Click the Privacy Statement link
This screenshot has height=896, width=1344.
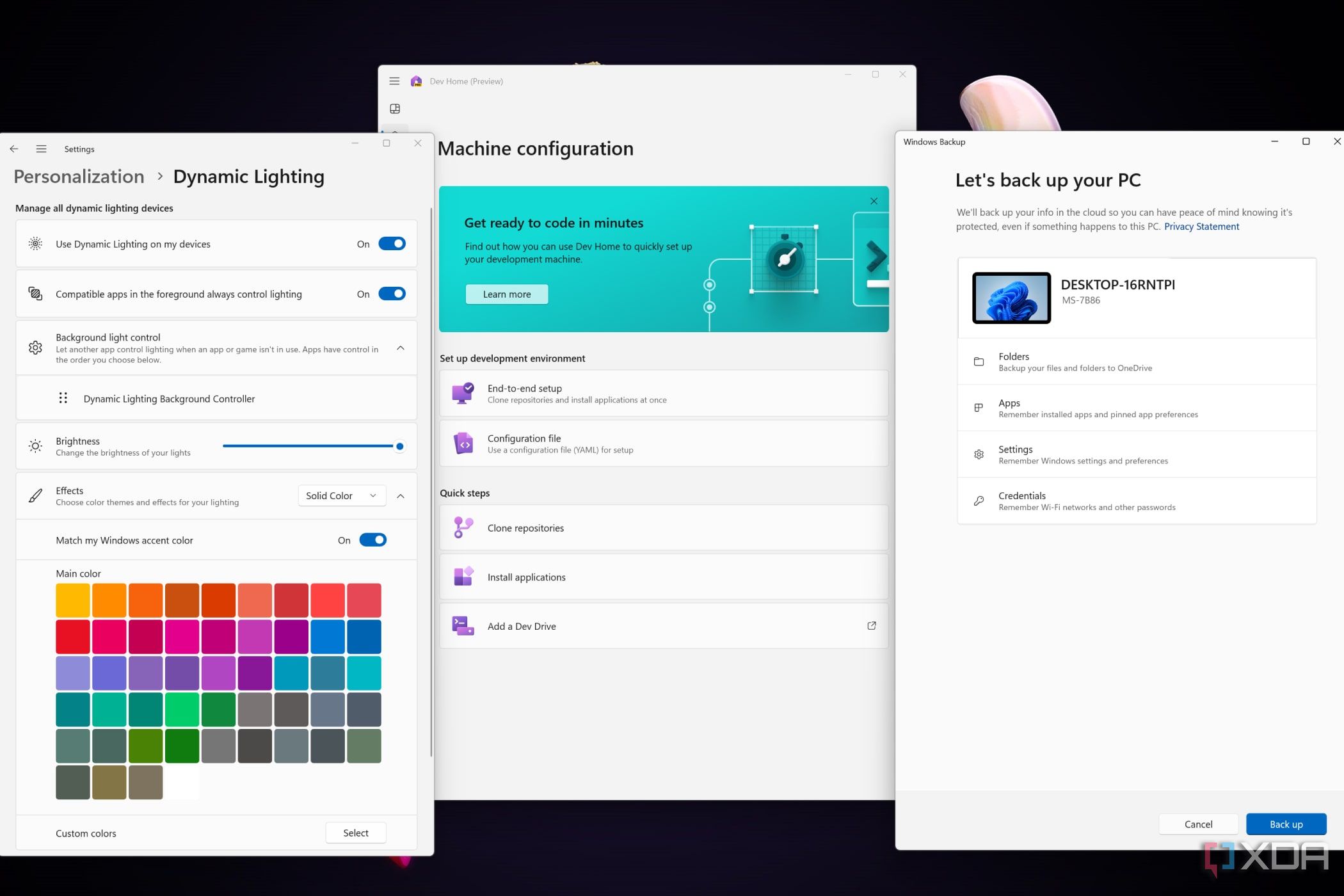point(1202,226)
